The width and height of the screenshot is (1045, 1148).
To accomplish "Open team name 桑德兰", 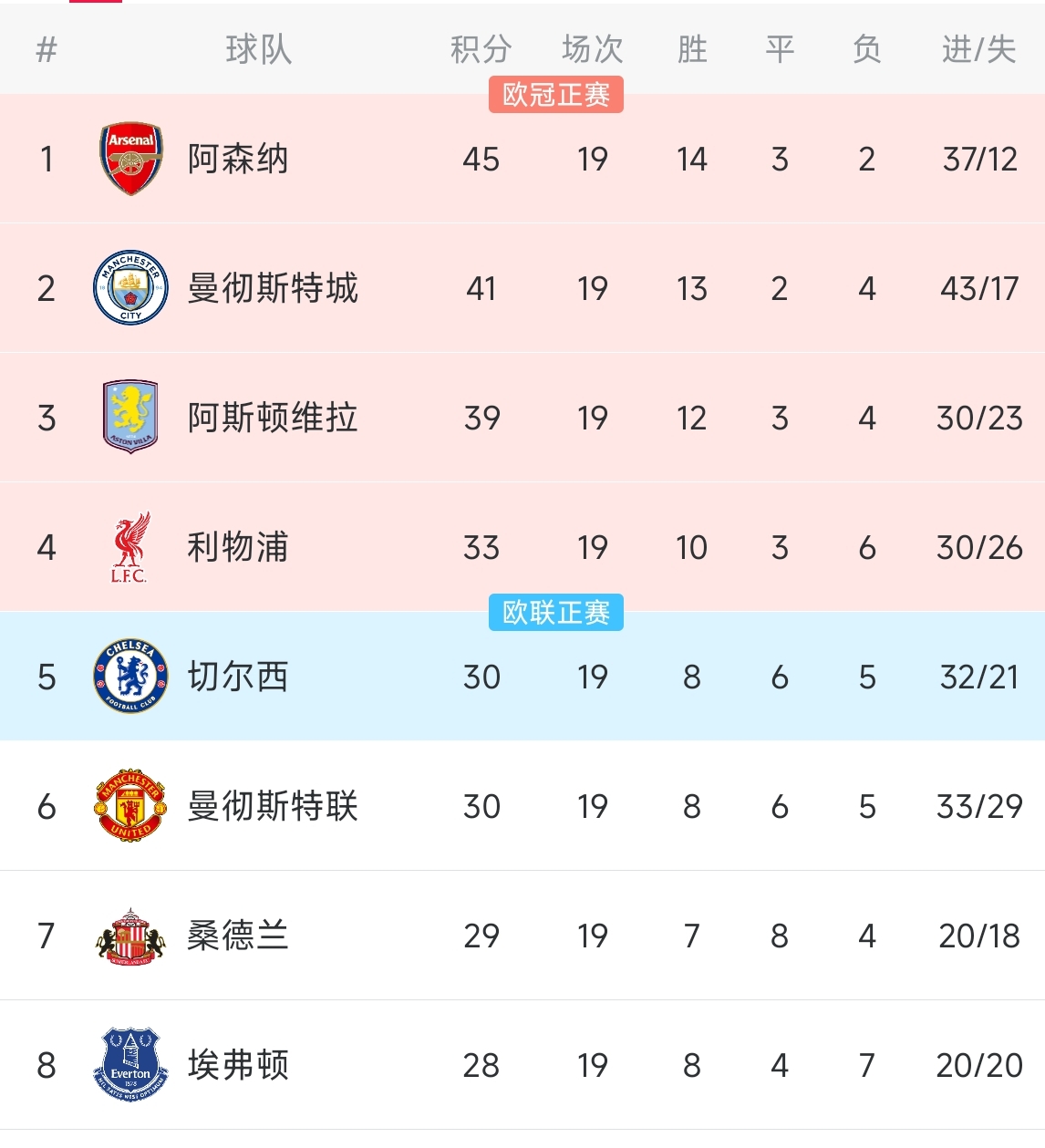I will pyautogui.click(x=238, y=936).
